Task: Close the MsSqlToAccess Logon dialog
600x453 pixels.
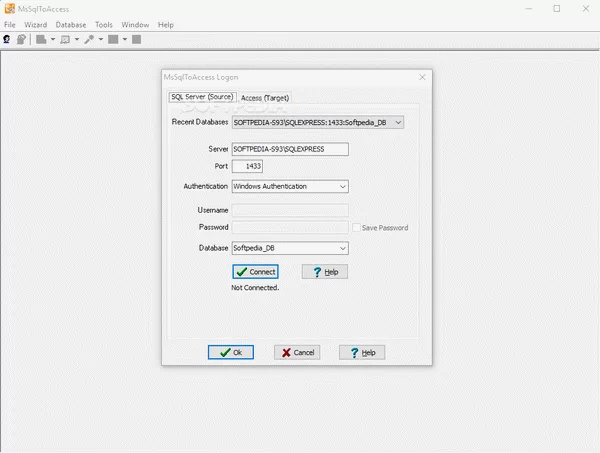Action: 422,77
